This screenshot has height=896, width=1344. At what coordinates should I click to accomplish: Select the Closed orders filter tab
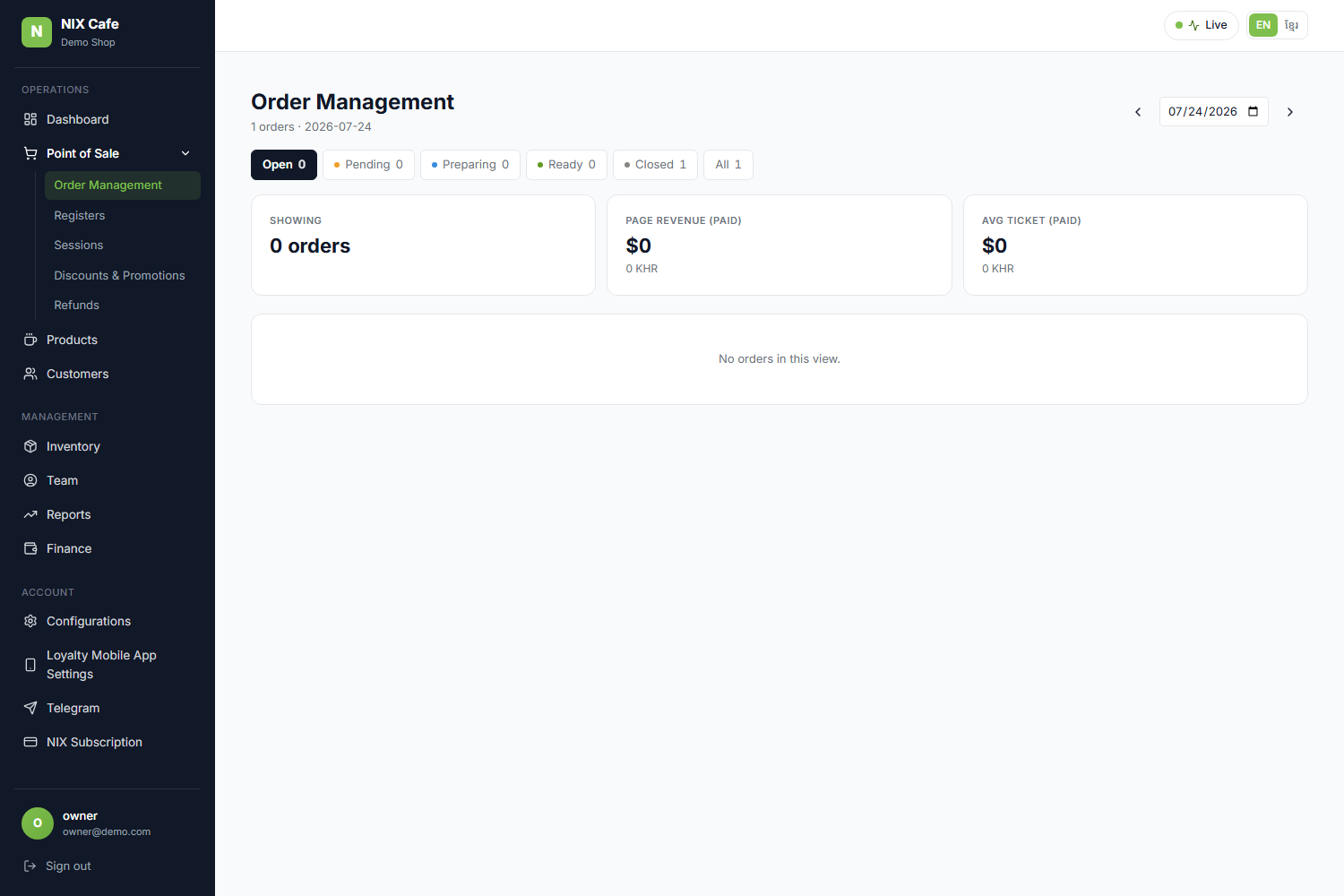[x=655, y=165]
